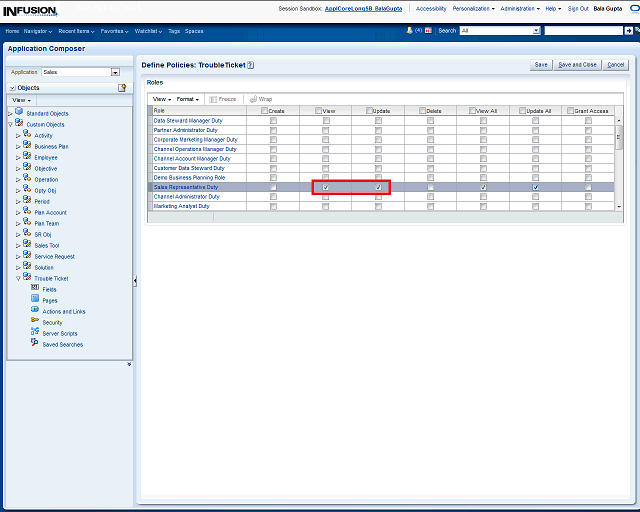
Task: Expand the Service Request object node
Action: point(18,256)
